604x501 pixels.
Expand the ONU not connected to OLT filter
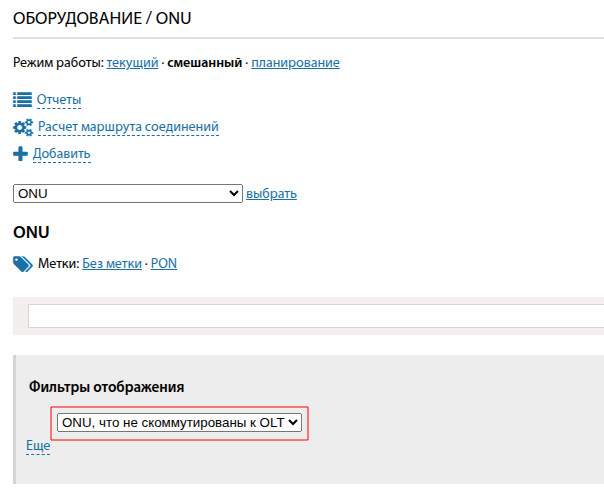(x=179, y=423)
